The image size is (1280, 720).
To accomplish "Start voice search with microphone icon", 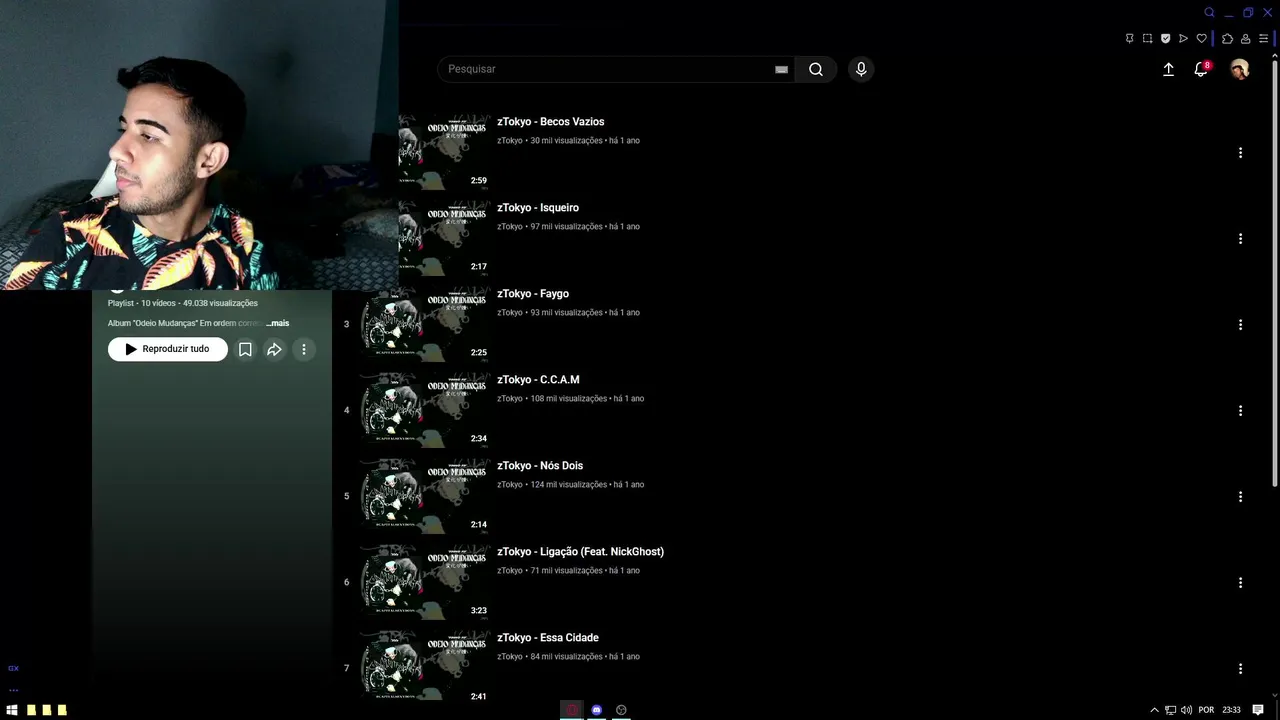I will [861, 69].
